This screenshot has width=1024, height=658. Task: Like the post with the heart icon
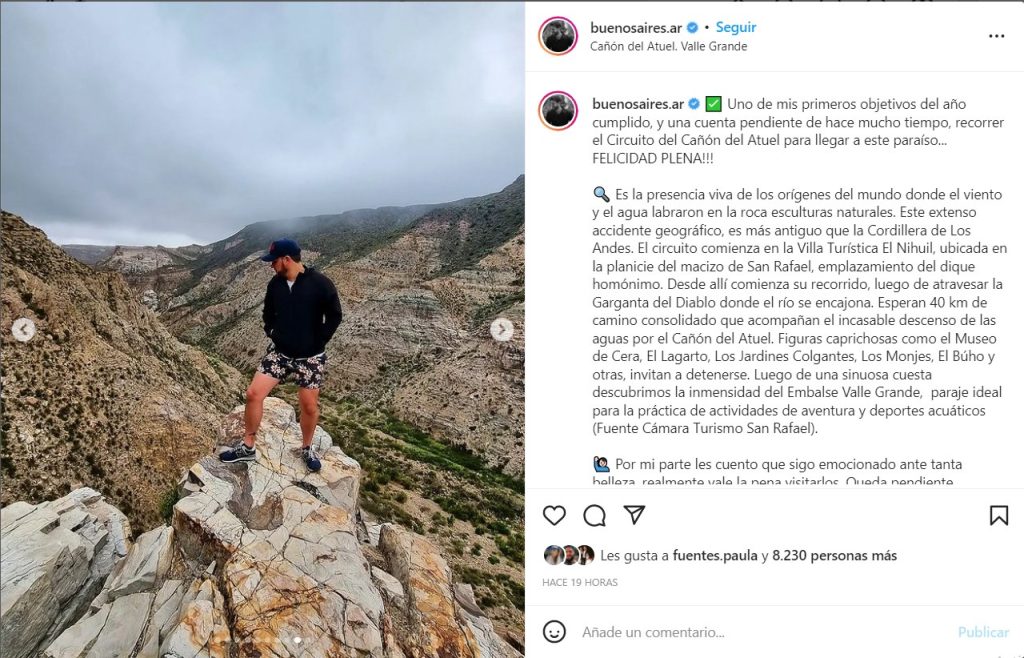tap(554, 515)
